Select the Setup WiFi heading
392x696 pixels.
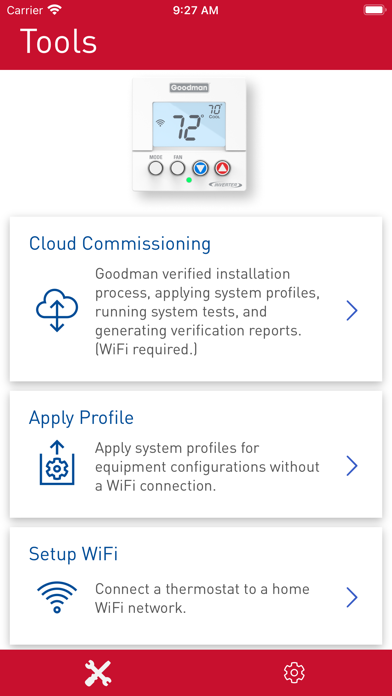point(73,554)
